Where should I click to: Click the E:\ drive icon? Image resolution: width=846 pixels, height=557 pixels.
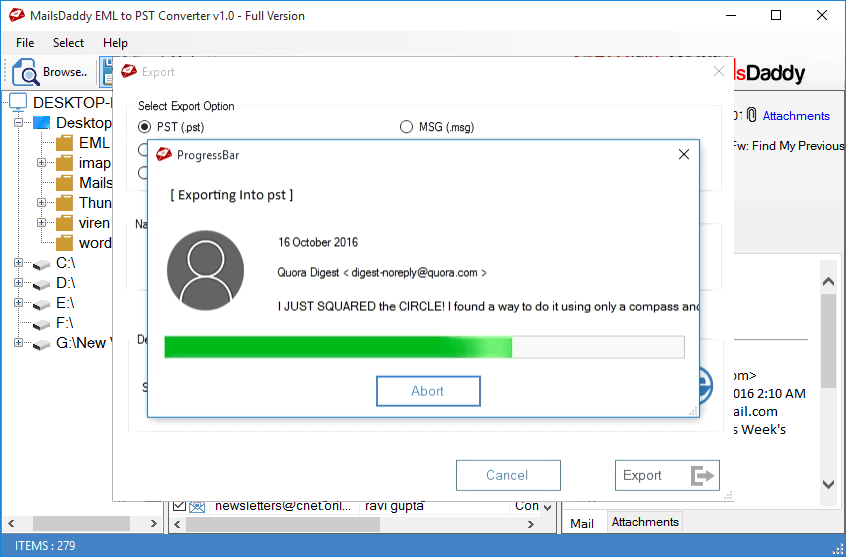(42, 304)
